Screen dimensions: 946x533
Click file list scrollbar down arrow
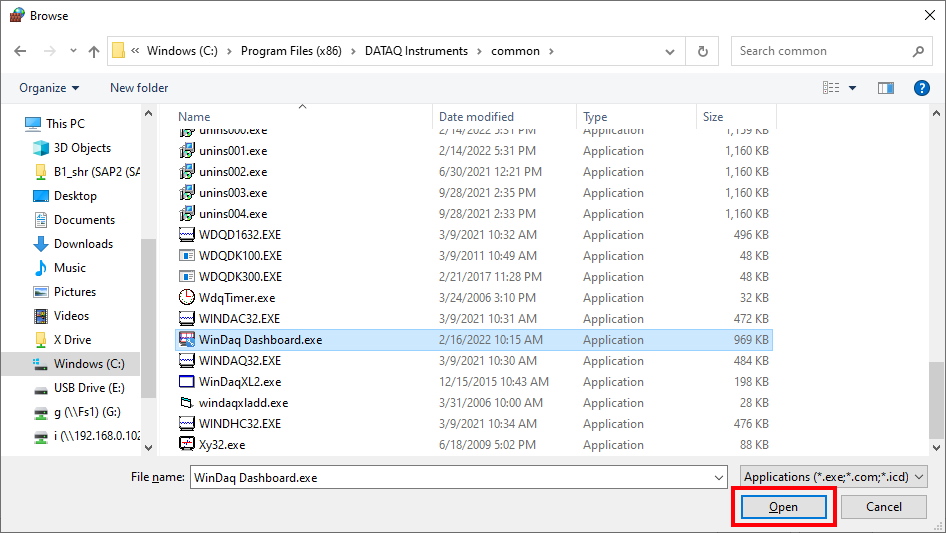click(936, 448)
